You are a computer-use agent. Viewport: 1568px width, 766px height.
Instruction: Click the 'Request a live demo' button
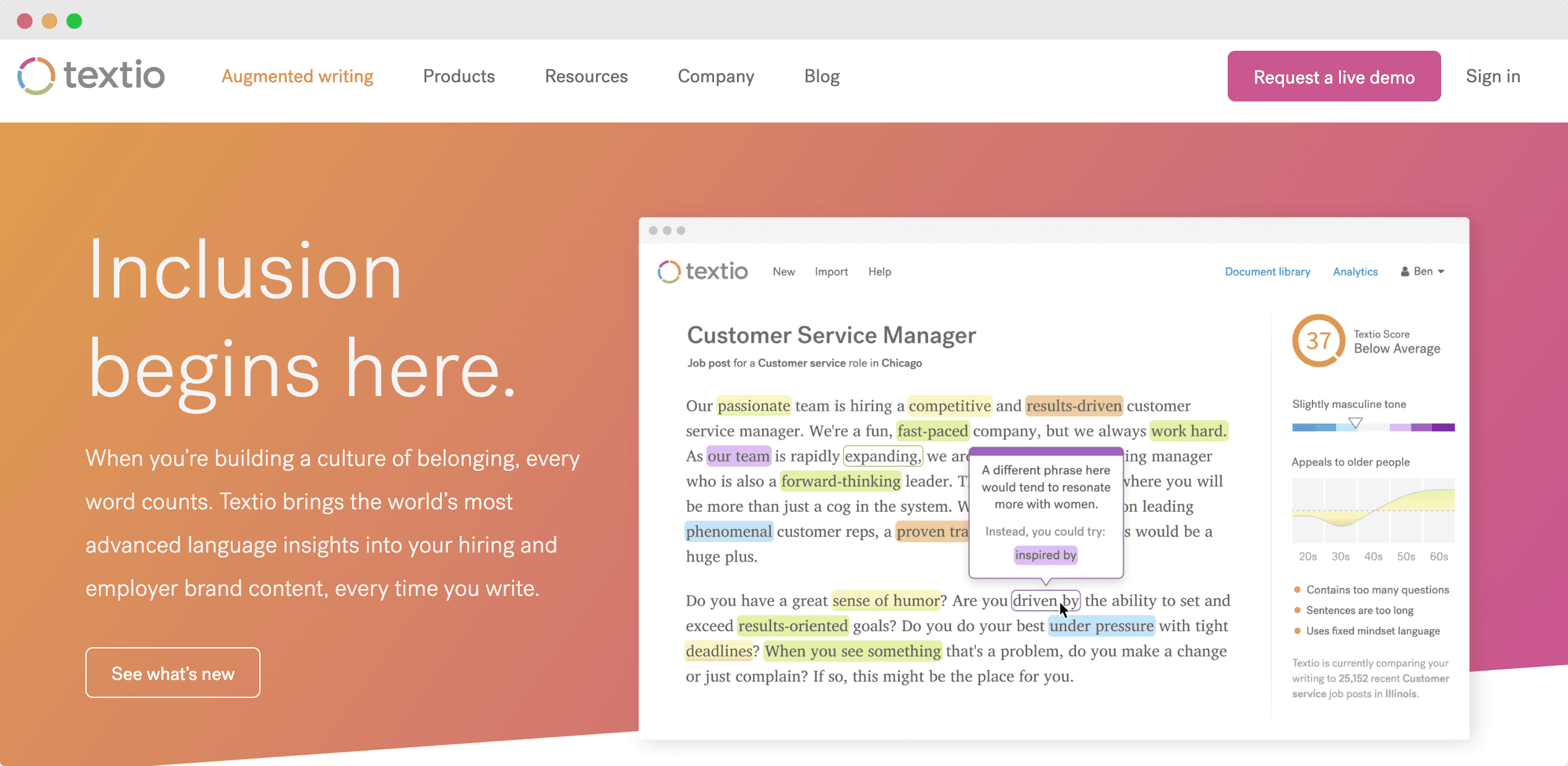1334,76
